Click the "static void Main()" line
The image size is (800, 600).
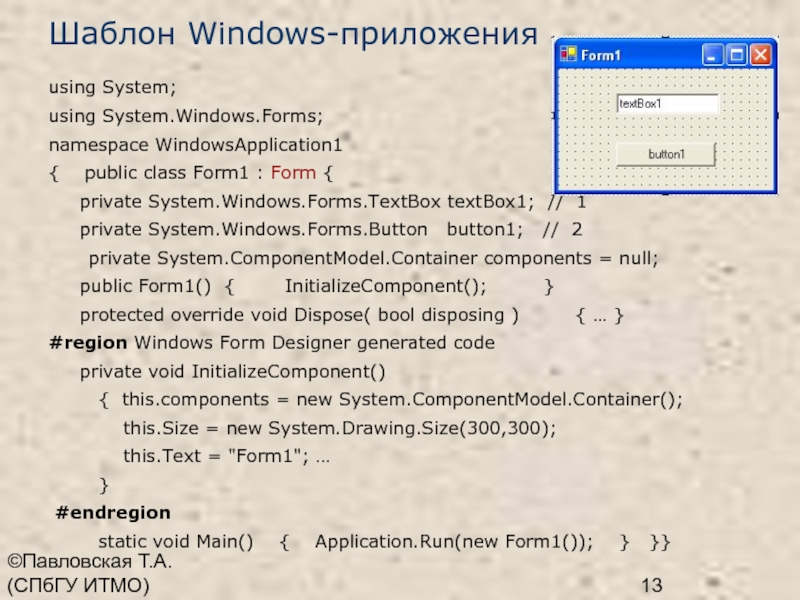pos(384,542)
